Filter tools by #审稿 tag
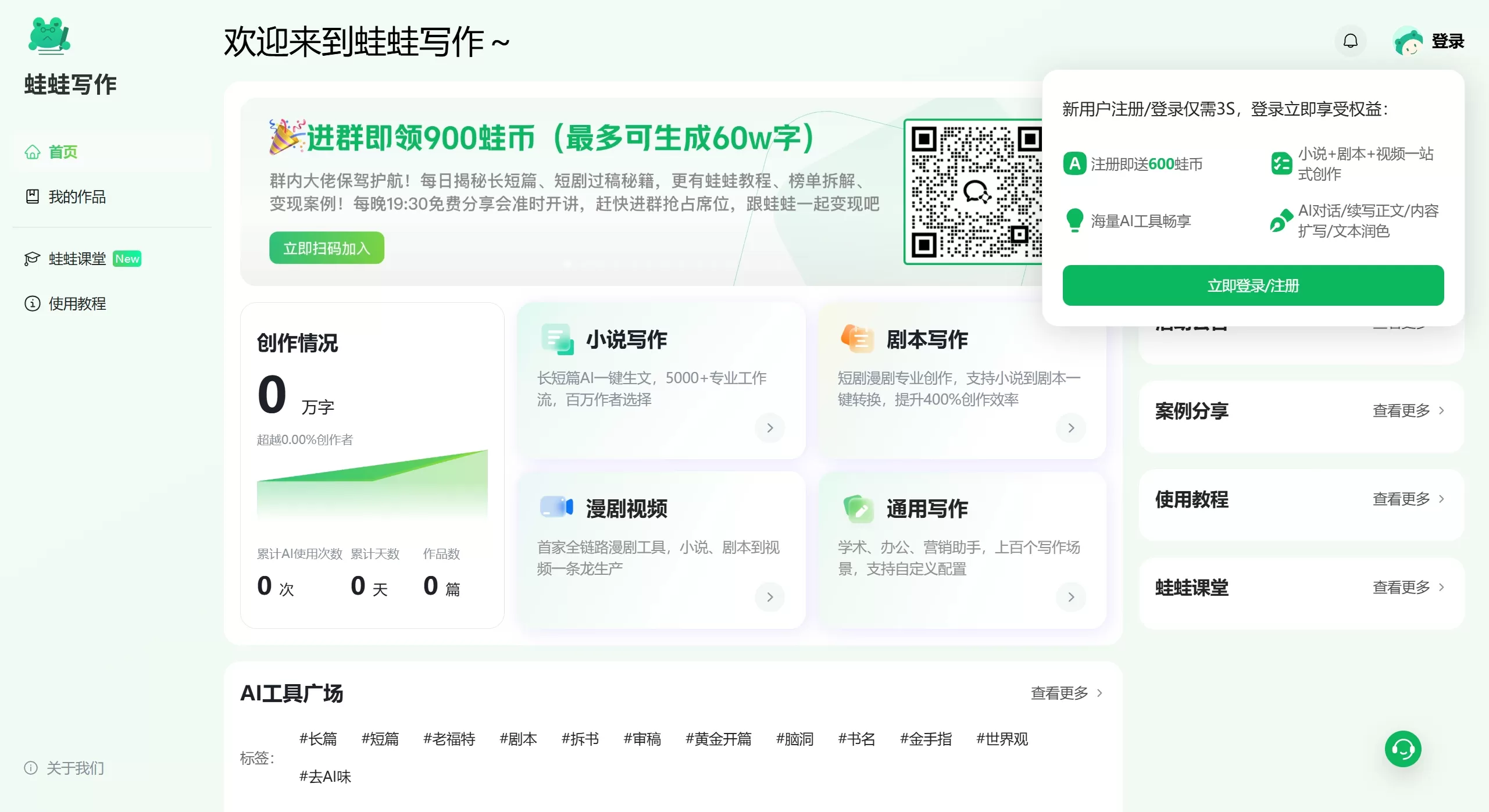 (x=642, y=739)
